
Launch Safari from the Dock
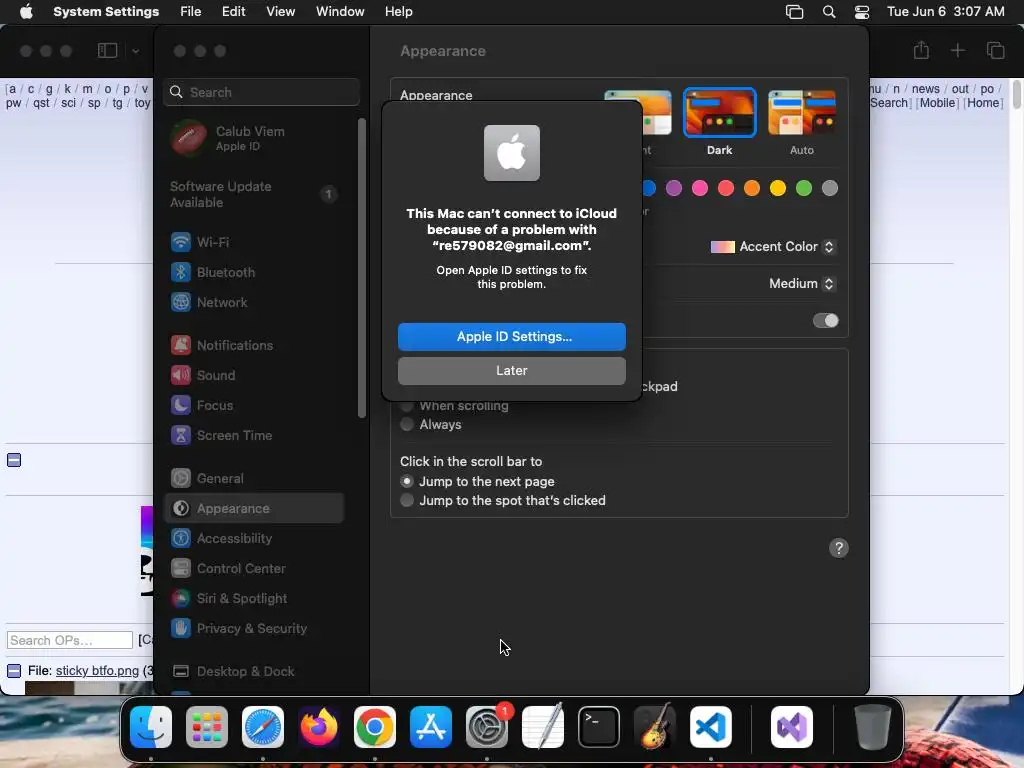tap(263, 727)
